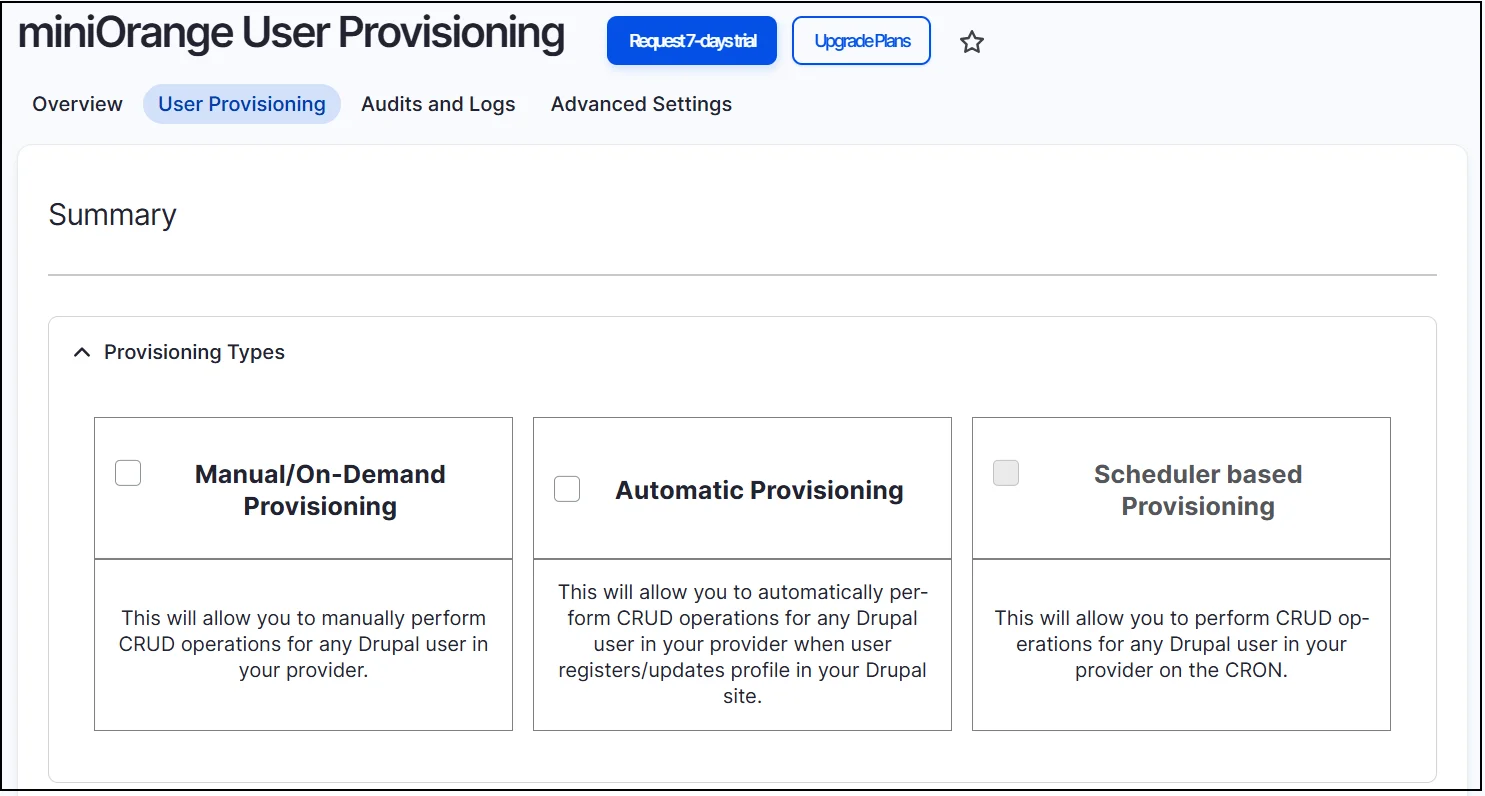Collapse the Provisioning Types chevron

[82, 352]
